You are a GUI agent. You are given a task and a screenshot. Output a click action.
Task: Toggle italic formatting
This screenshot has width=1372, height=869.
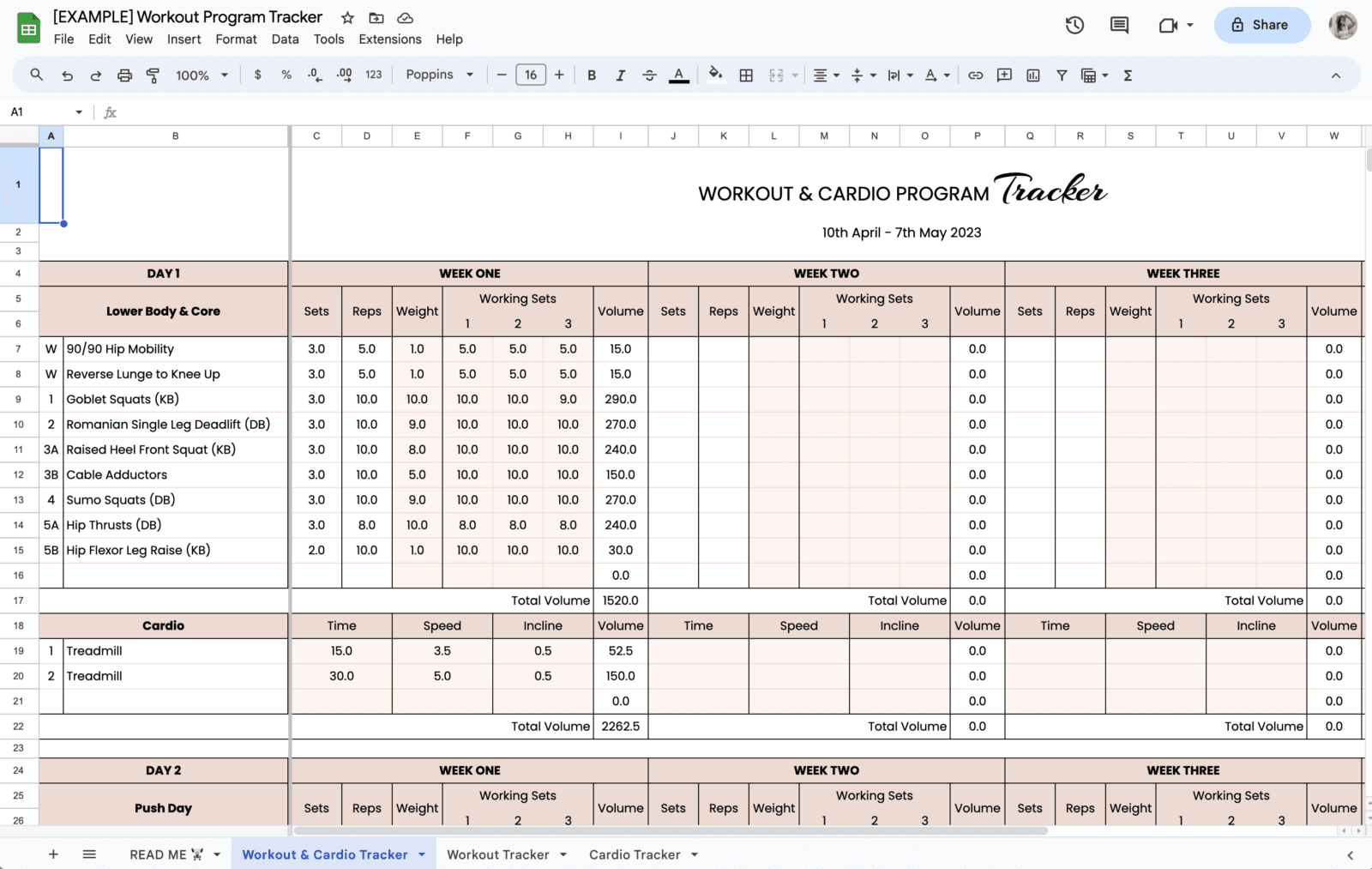pyautogui.click(x=620, y=75)
